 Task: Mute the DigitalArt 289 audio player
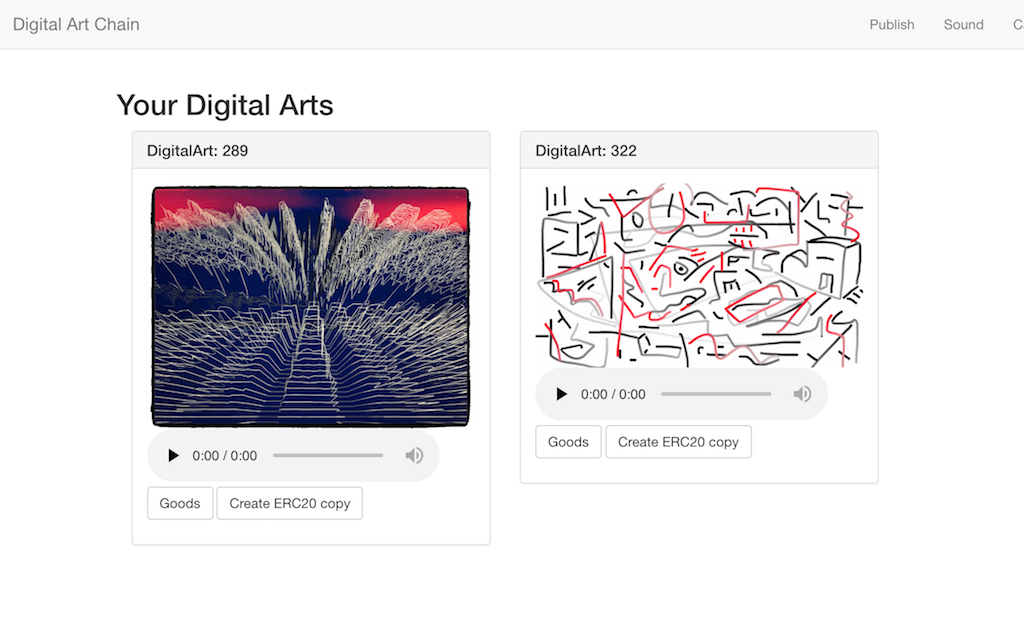click(414, 456)
